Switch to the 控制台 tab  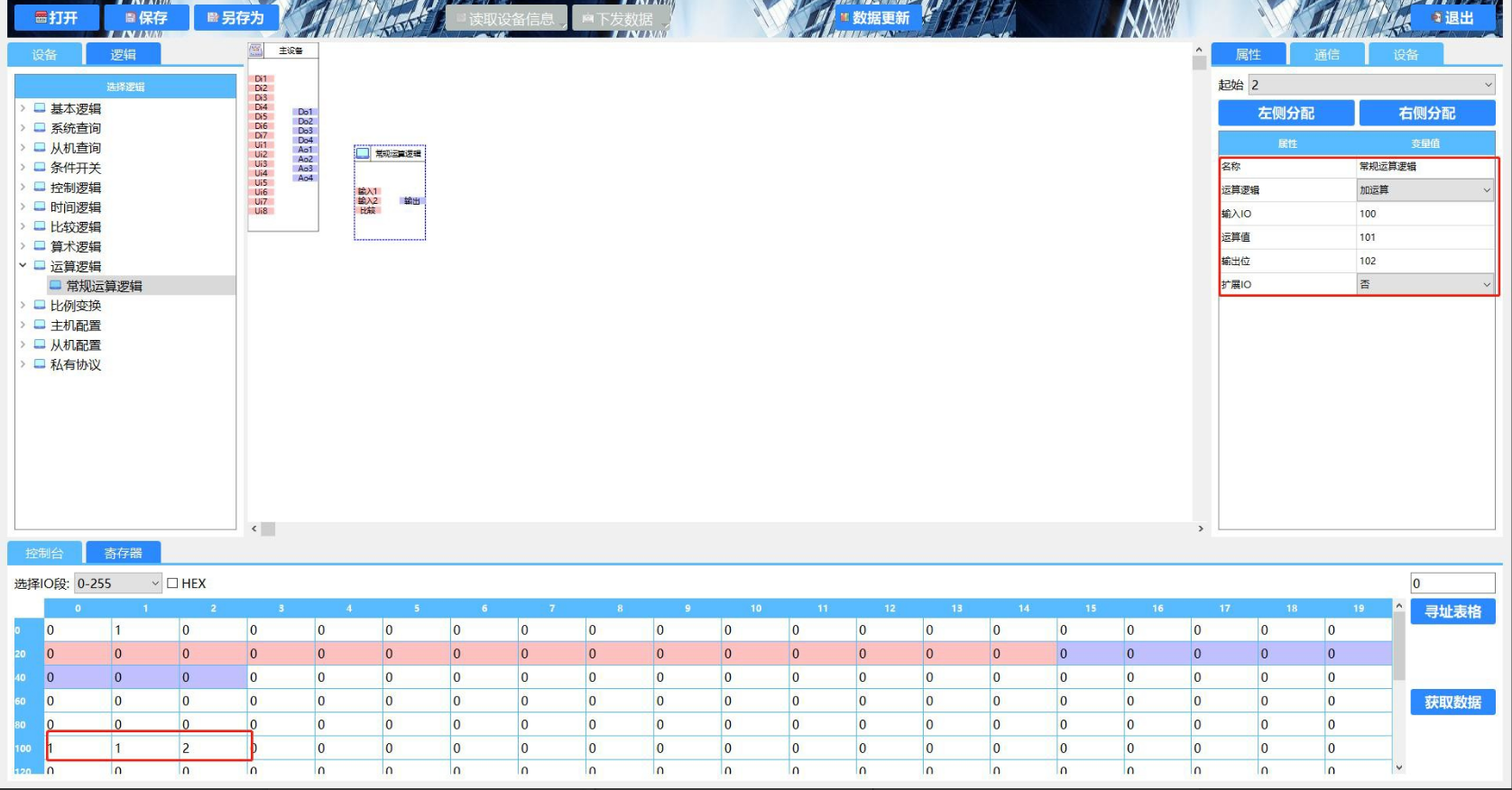pyautogui.click(x=44, y=553)
